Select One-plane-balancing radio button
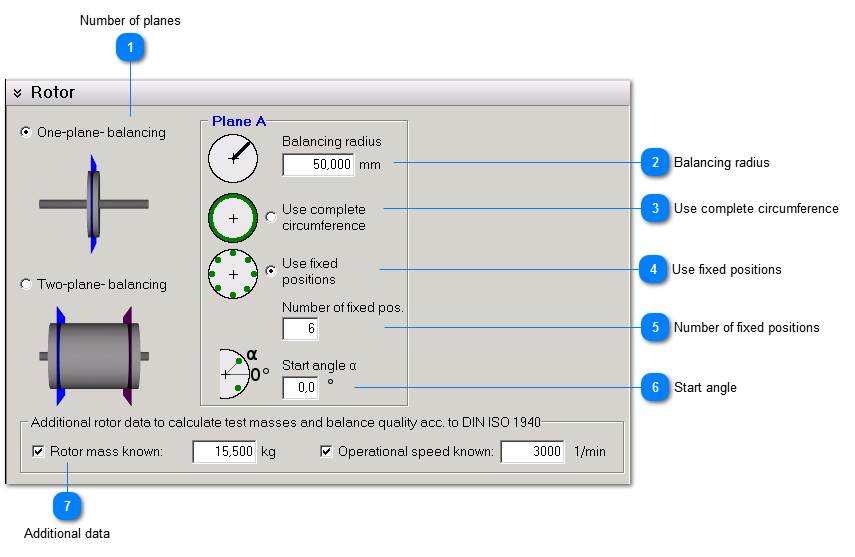This screenshot has height=557, width=855. click(x=26, y=132)
